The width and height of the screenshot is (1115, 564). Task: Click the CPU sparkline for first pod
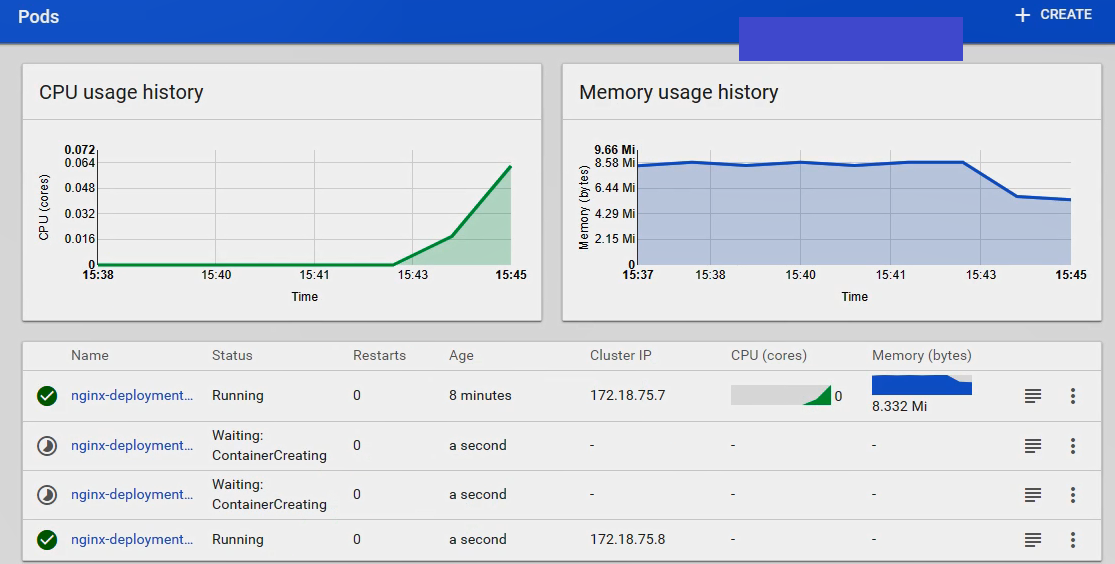click(781, 395)
